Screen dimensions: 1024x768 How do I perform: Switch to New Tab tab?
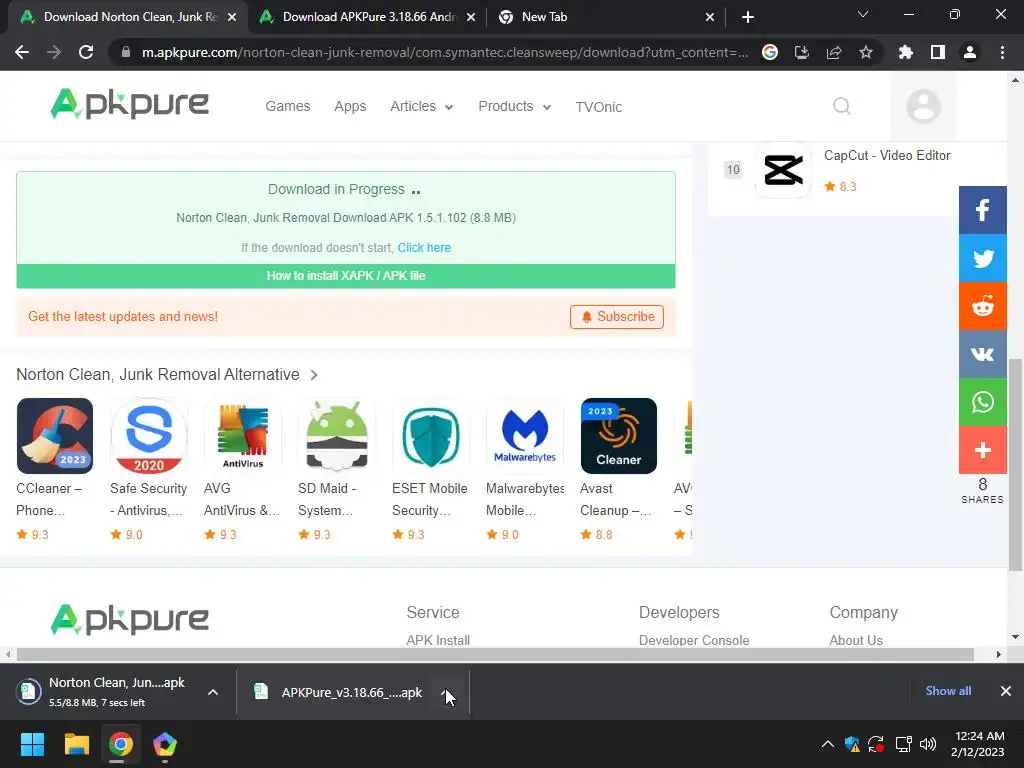[606, 17]
